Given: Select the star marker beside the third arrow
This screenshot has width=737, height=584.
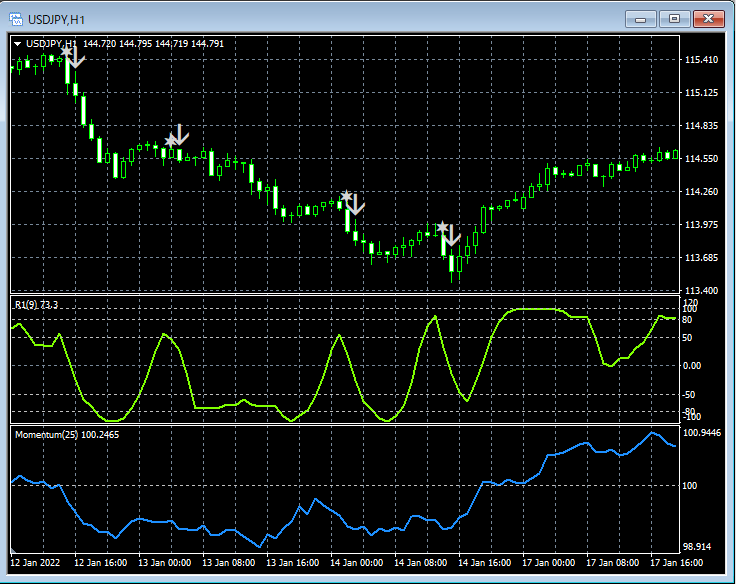Looking at the screenshot, I should click(x=345, y=197).
